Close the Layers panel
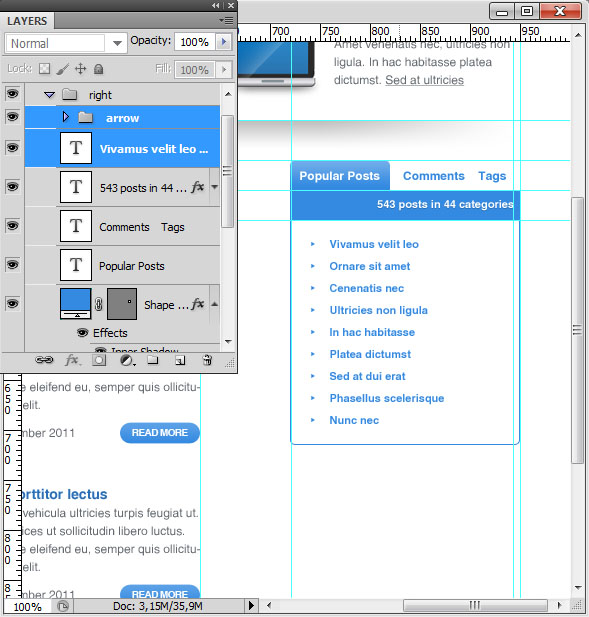This screenshot has width=589, height=617. [231, 6]
